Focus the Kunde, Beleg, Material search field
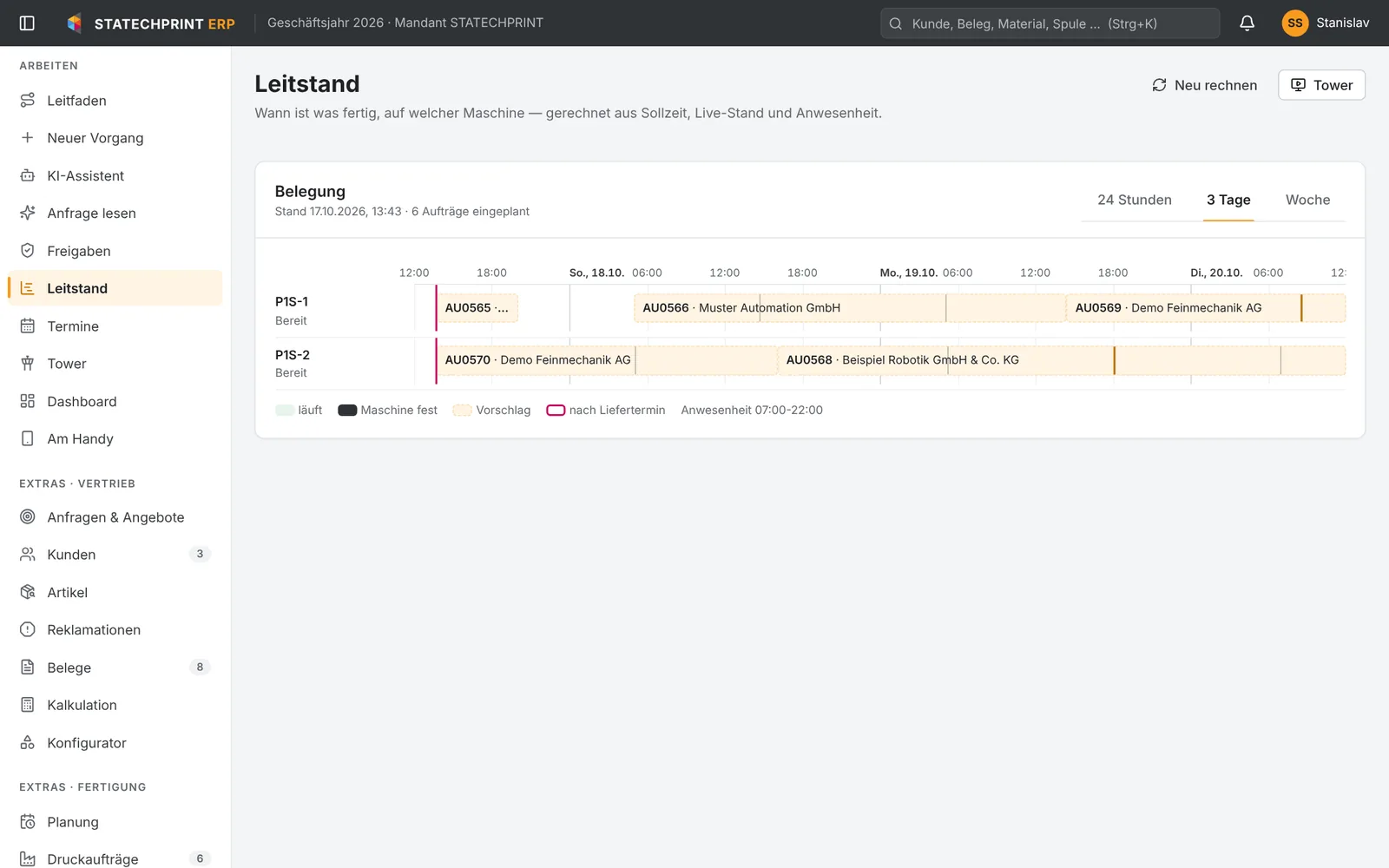This screenshot has width=1389, height=868. click(x=1050, y=23)
